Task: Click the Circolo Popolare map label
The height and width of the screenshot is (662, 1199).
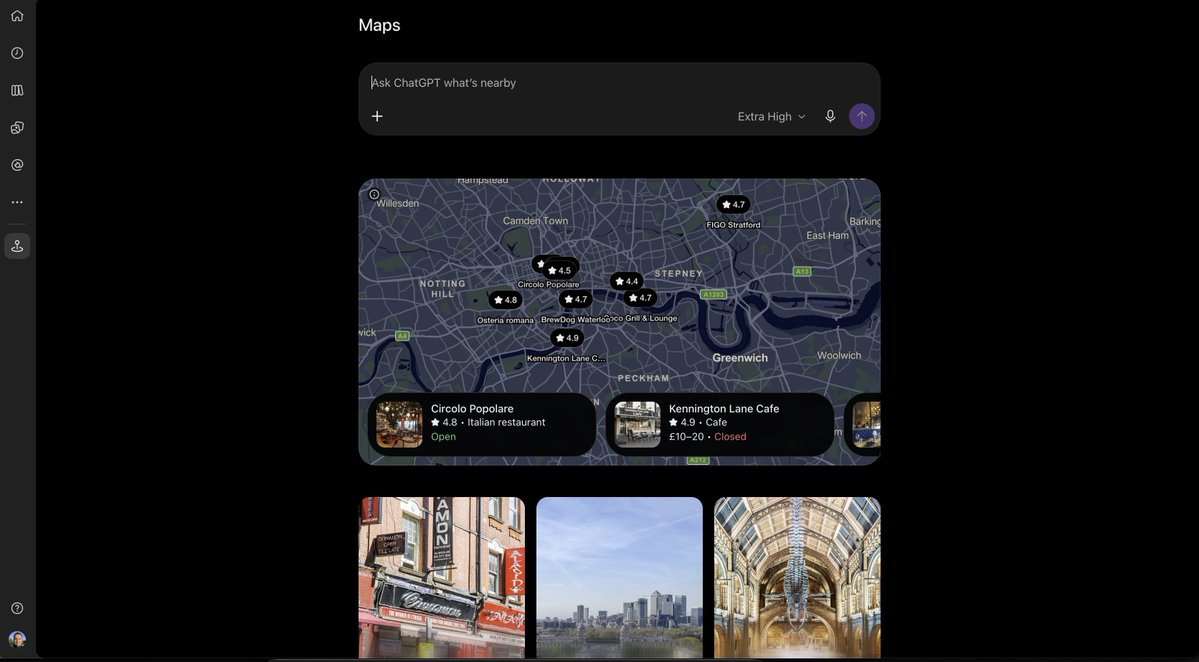Action: click(x=549, y=284)
